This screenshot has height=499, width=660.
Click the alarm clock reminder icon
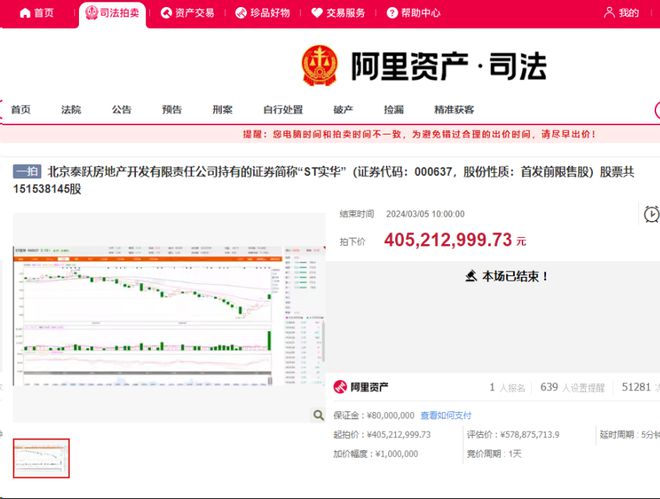click(x=651, y=214)
